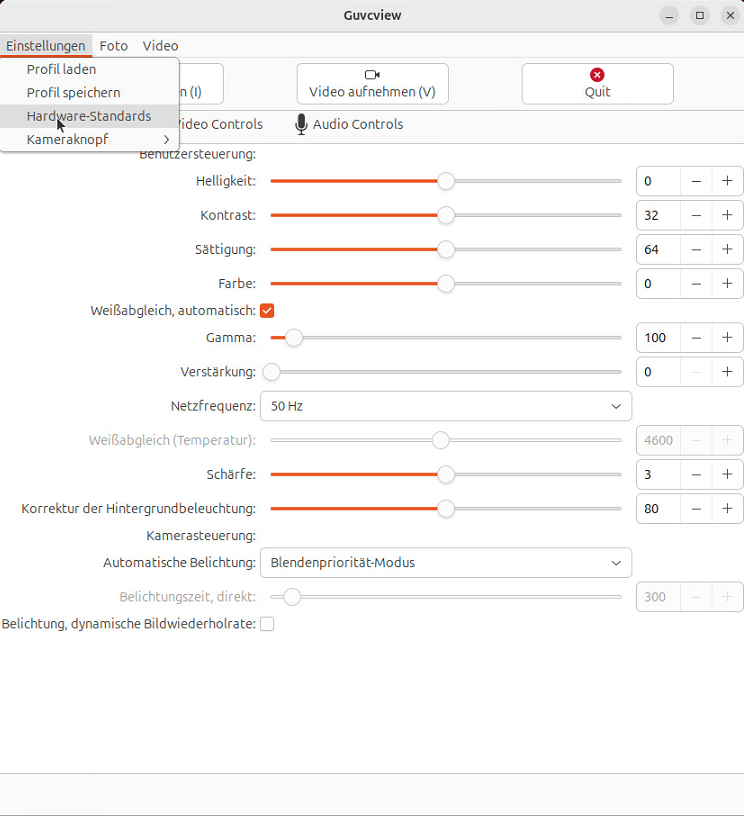
Task: Close the Guvcview window
Action: (730, 16)
